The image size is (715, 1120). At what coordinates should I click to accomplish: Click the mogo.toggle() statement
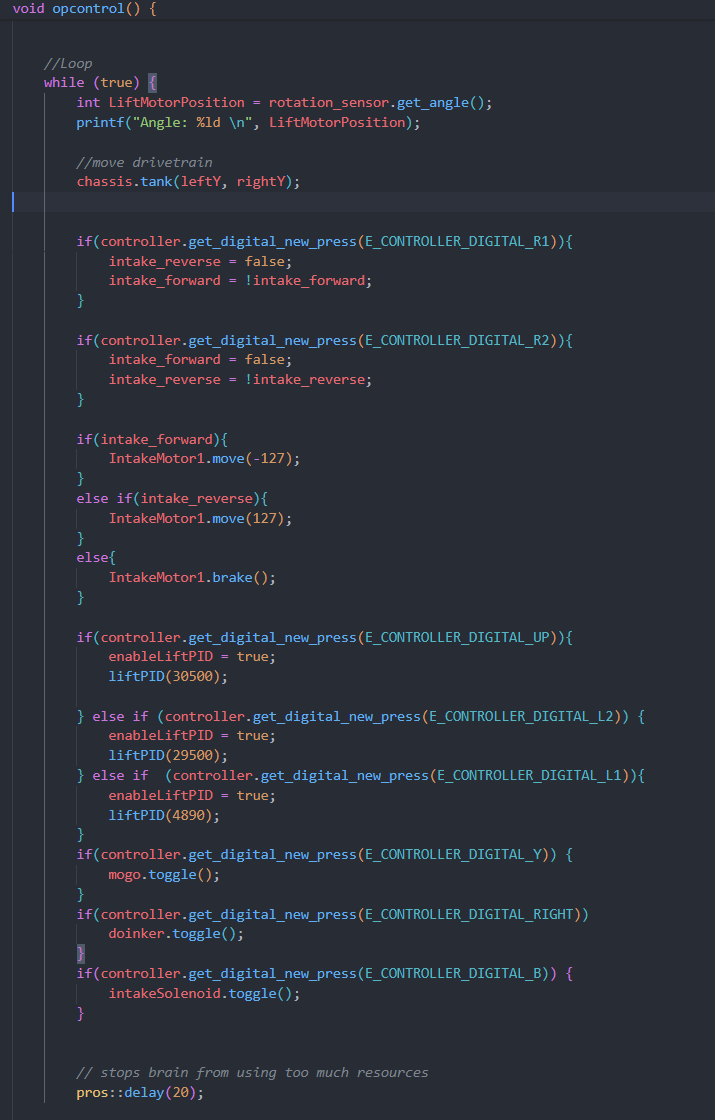point(164,874)
